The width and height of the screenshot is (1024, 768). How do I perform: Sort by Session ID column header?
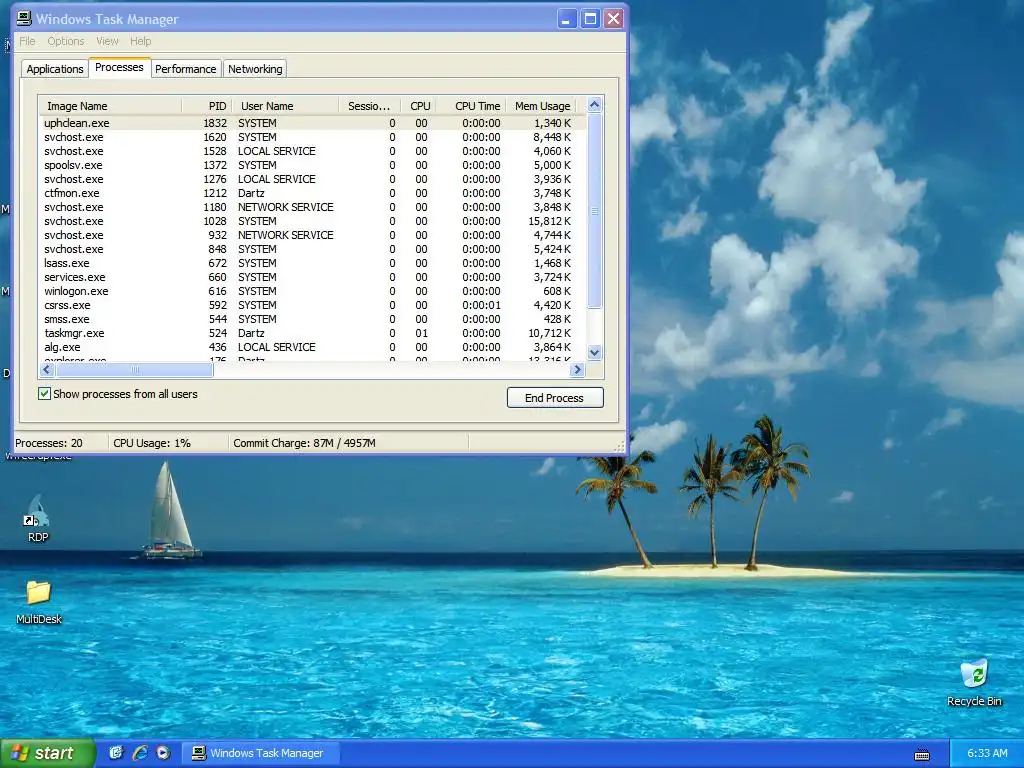[370, 106]
